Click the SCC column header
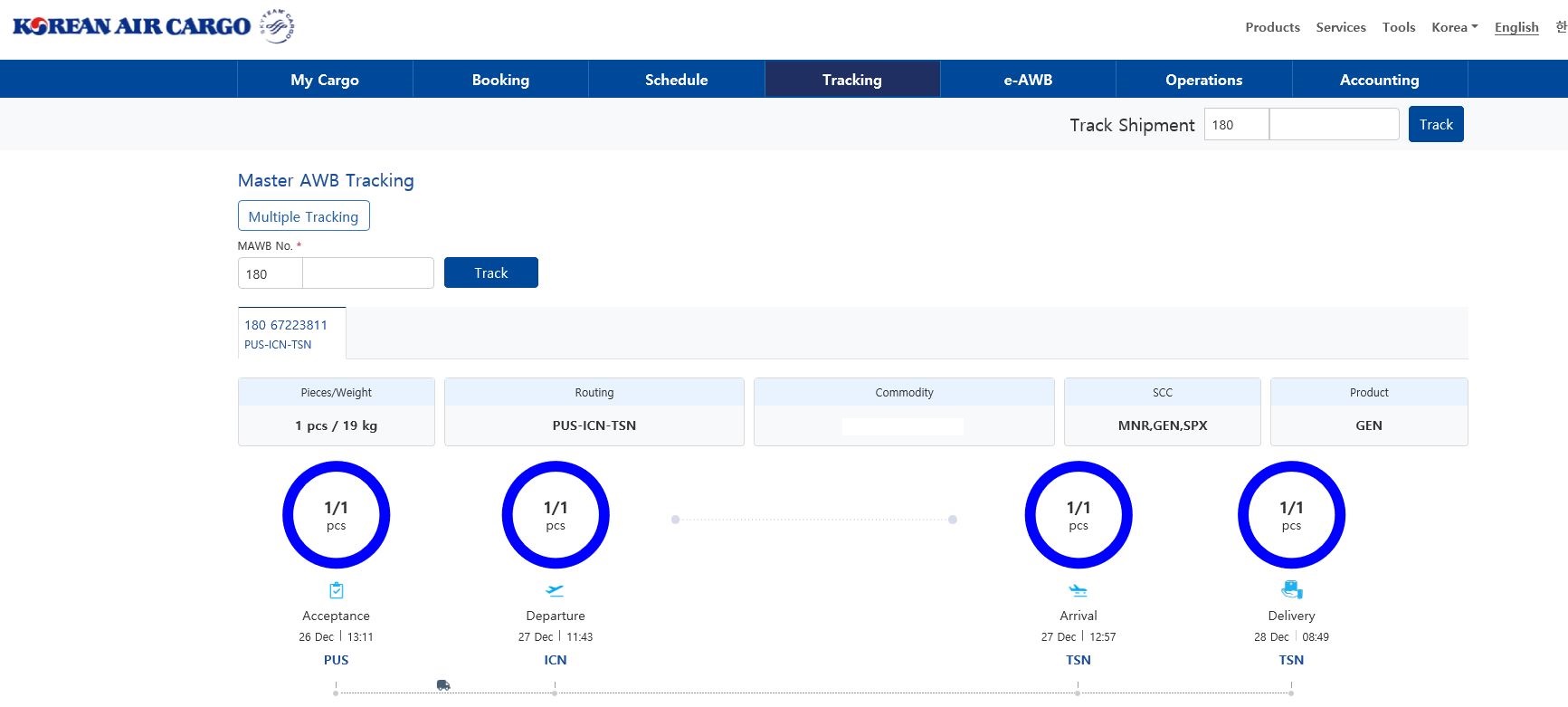Image resolution: width=1568 pixels, height=707 pixels. [x=1163, y=393]
